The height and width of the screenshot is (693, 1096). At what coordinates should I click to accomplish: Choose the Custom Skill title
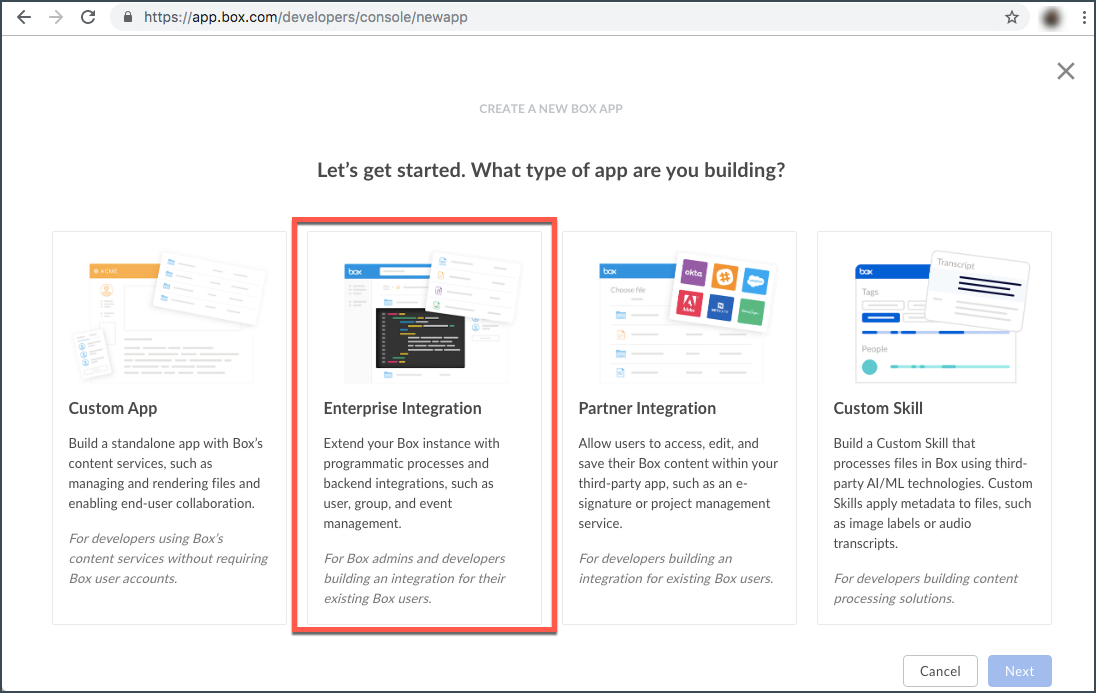coord(878,408)
